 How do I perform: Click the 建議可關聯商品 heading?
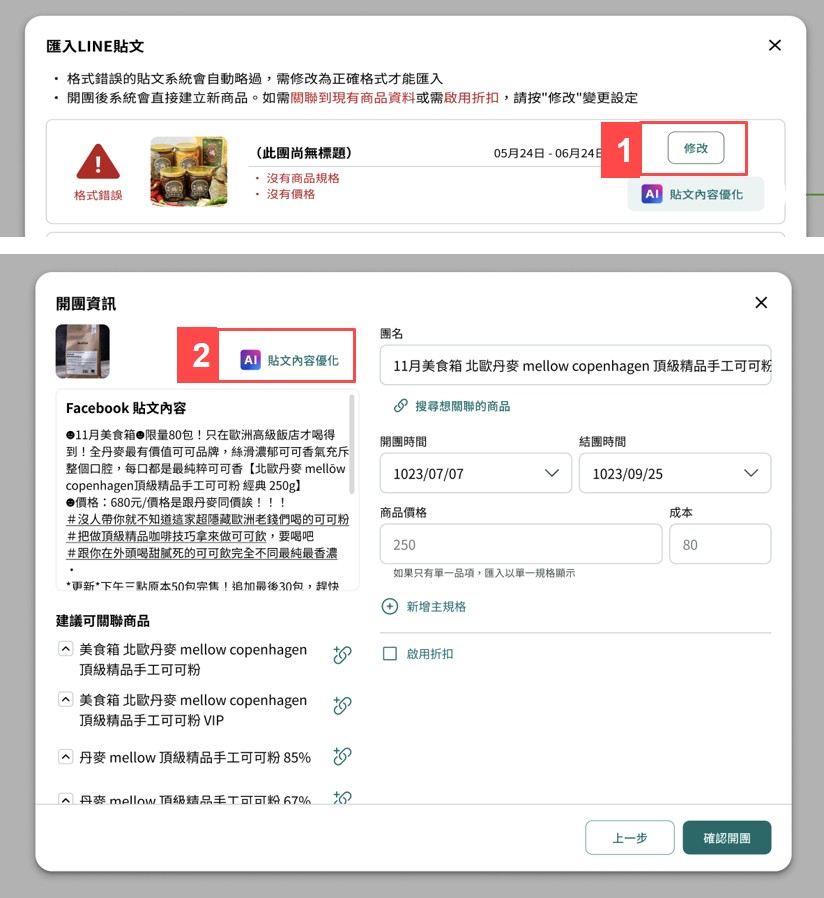click(102, 621)
